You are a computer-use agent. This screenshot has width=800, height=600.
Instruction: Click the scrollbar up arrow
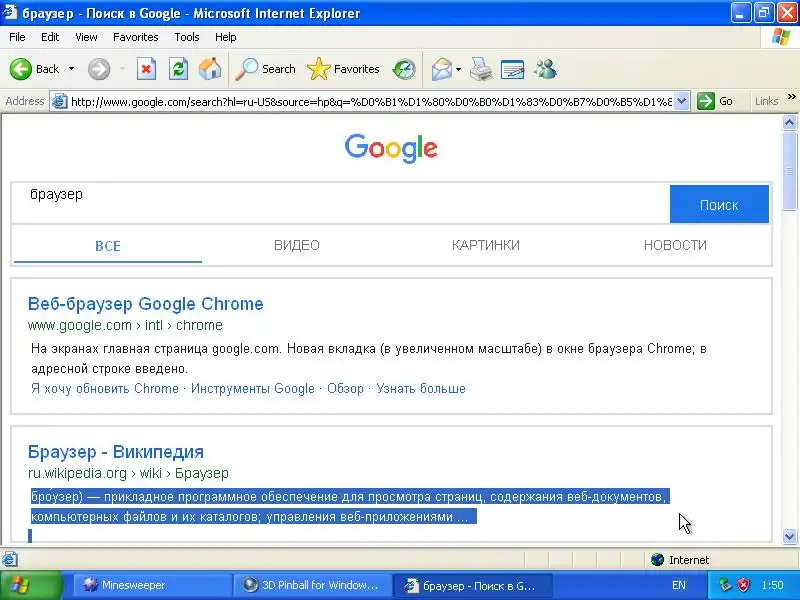(789, 122)
